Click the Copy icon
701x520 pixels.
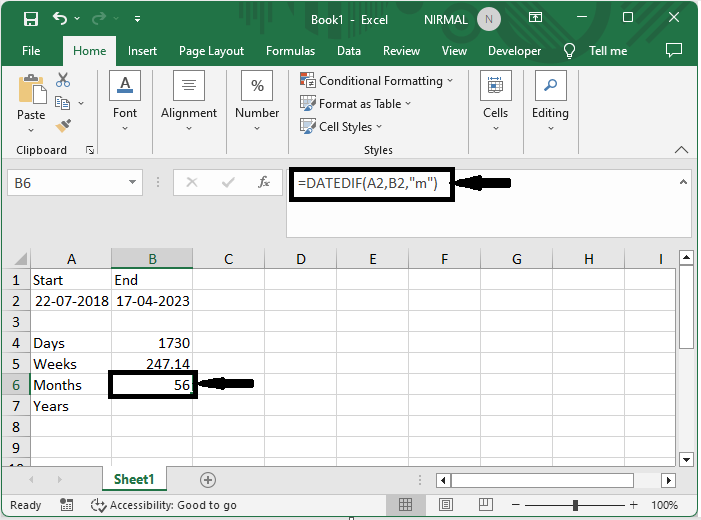coord(63,103)
